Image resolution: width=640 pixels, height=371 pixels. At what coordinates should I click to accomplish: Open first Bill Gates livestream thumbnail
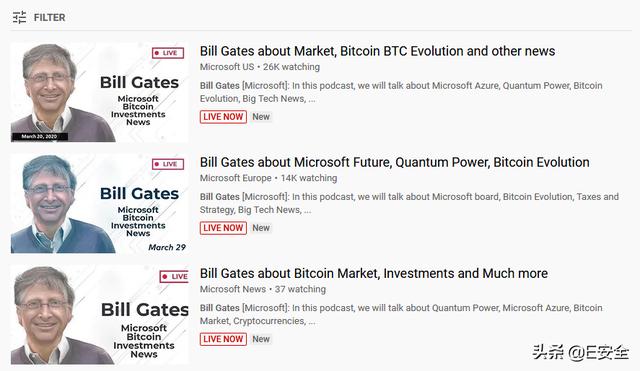pyautogui.click(x=100, y=92)
